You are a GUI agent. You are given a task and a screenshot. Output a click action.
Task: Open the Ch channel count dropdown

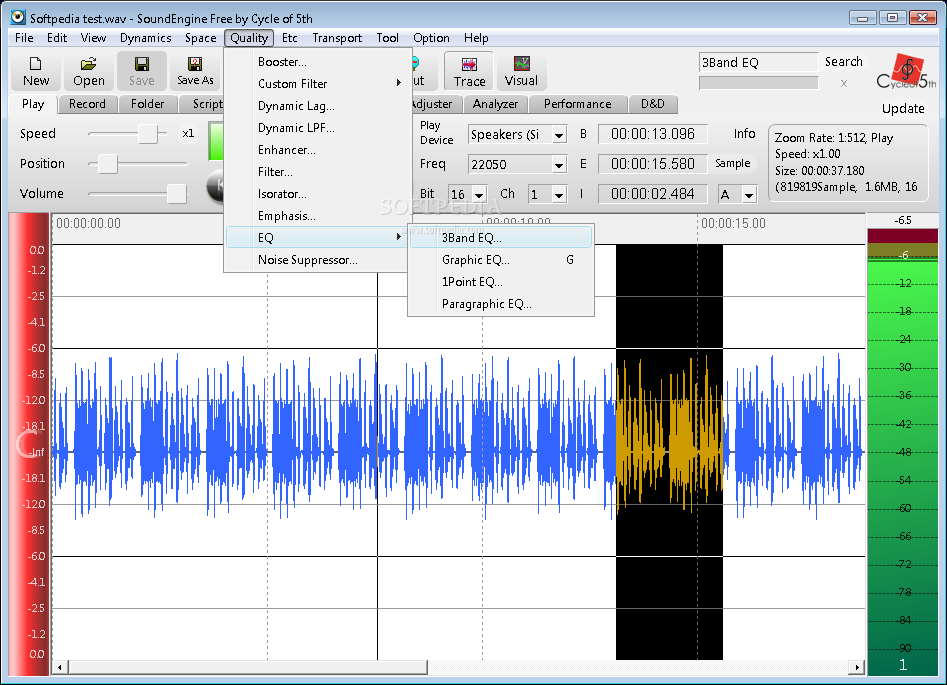(559, 195)
